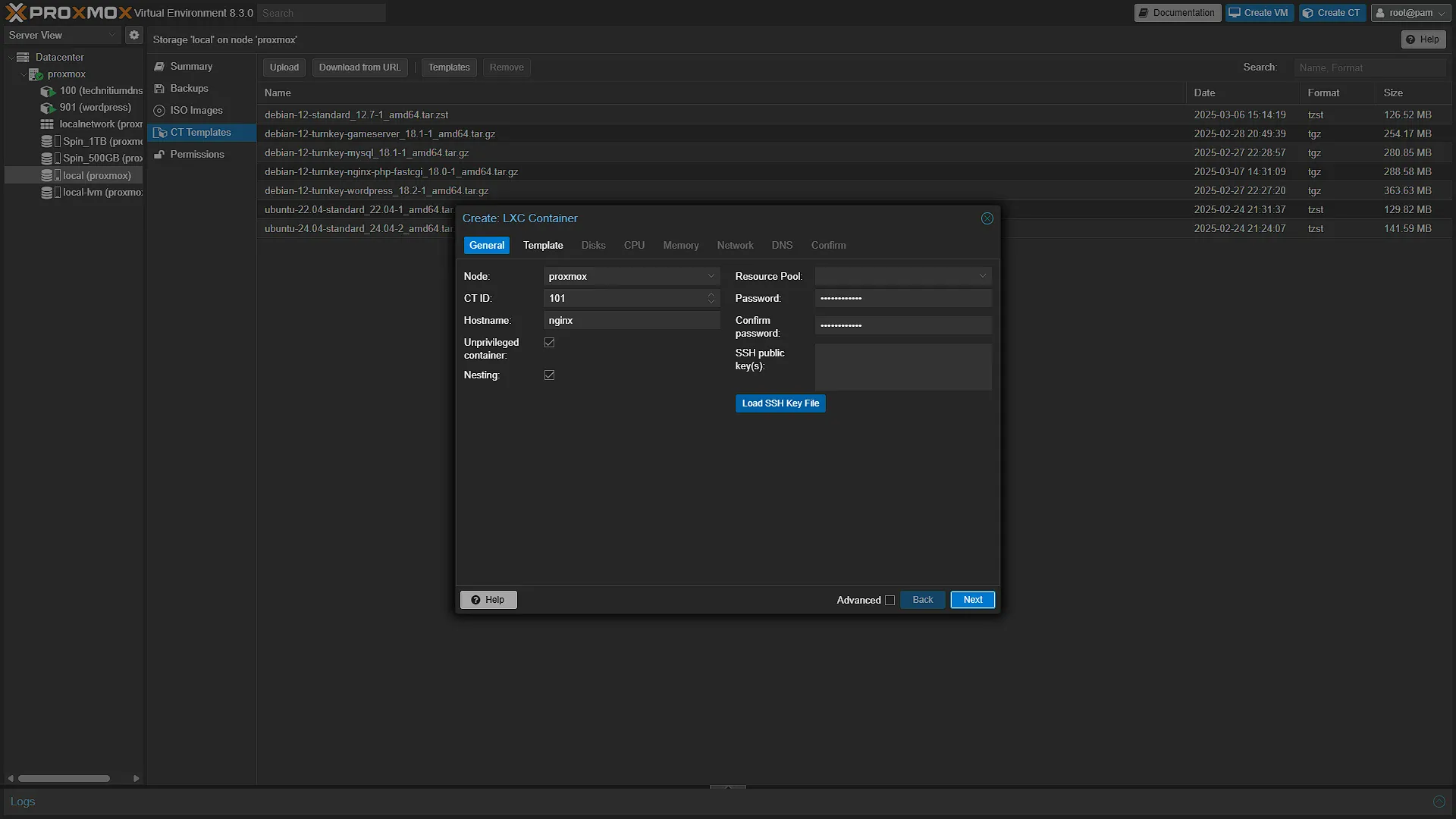Screen dimensions: 1456x819
Task: Open the Summary panel icon
Action: coord(159,67)
